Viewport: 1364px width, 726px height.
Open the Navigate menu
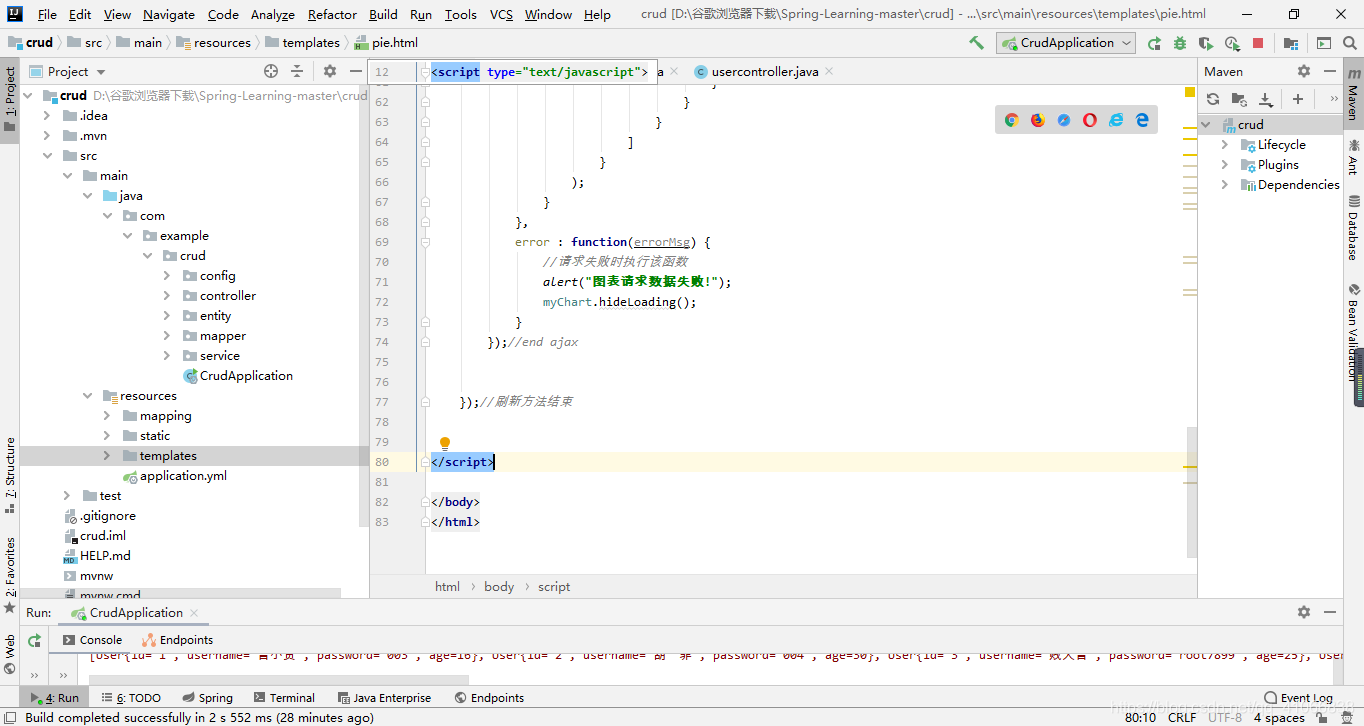[169, 14]
